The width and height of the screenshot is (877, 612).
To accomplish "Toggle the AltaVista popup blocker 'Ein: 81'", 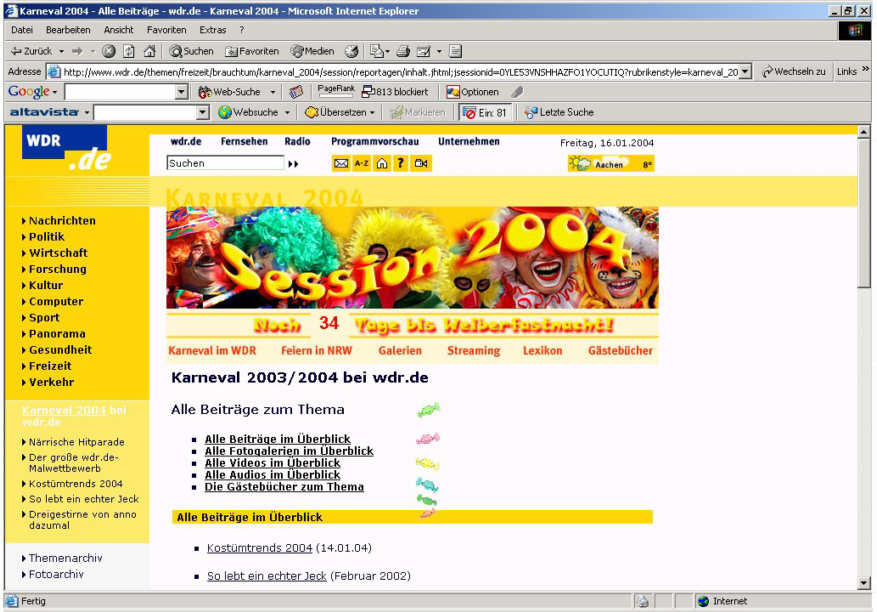I will coord(486,112).
